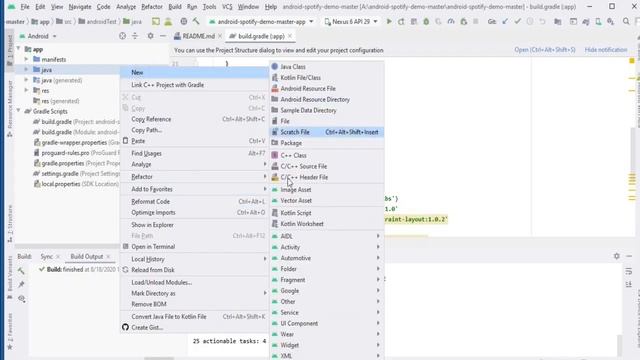Select settings.gradle in project tree
Viewport: 640px width, 360px height.
(76, 173)
